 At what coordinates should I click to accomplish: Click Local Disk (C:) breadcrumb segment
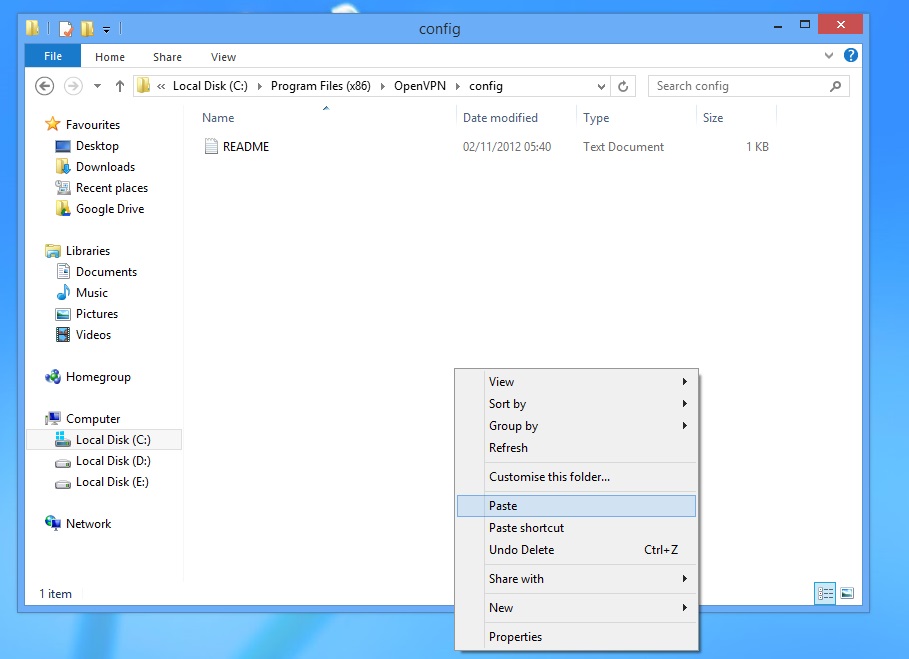coord(210,86)
